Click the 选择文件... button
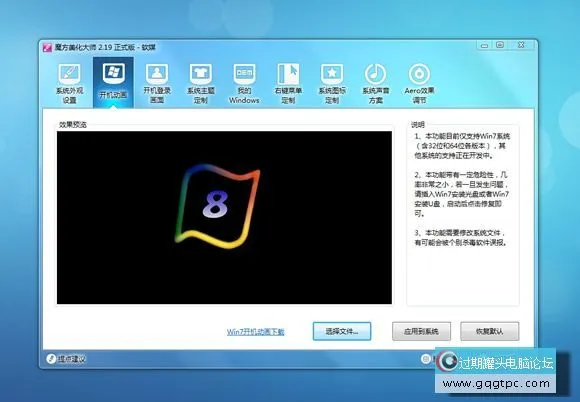 click(x=342, y=331)
